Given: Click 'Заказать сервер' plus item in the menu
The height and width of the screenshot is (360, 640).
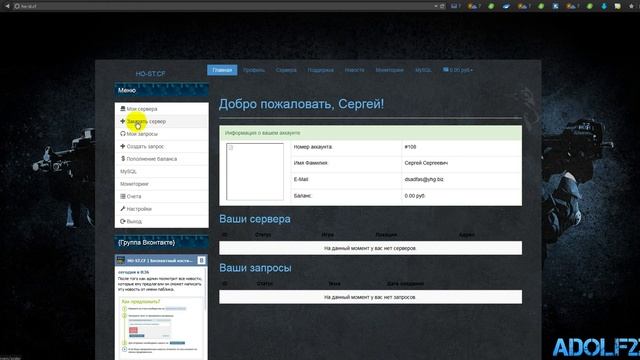Looking at the screenshot, I should tap(162, 121).
